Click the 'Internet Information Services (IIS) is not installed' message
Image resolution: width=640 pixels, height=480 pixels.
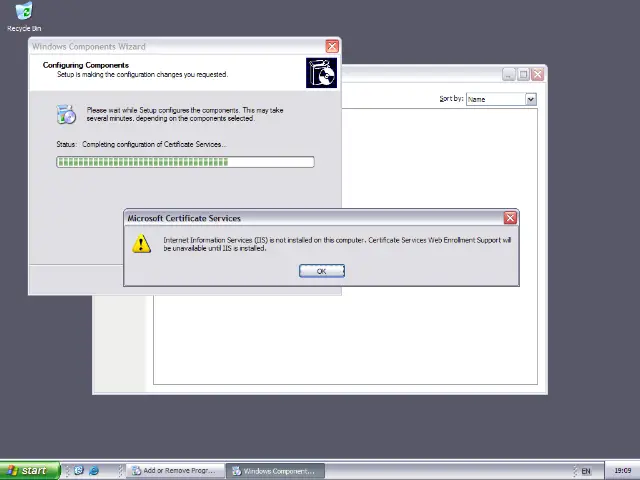pos(337,244)
